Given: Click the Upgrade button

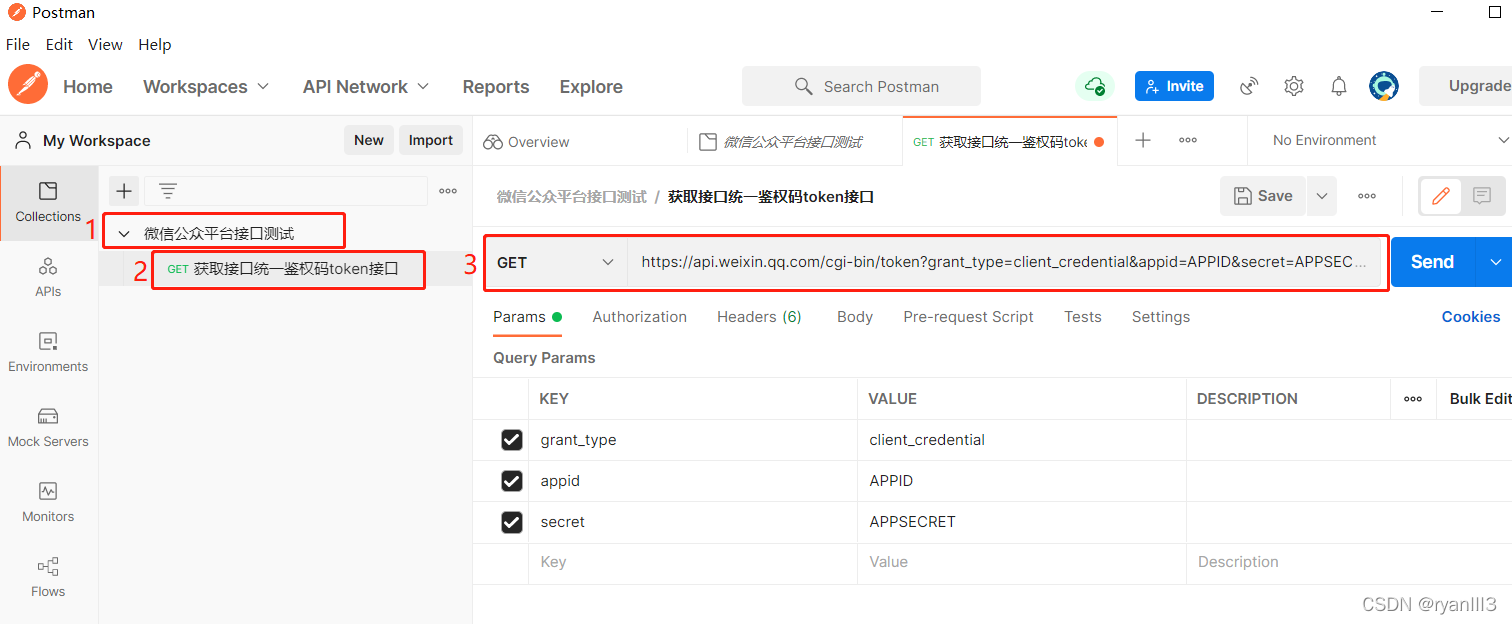Looking at the screenshot, I should (1468, 86).
